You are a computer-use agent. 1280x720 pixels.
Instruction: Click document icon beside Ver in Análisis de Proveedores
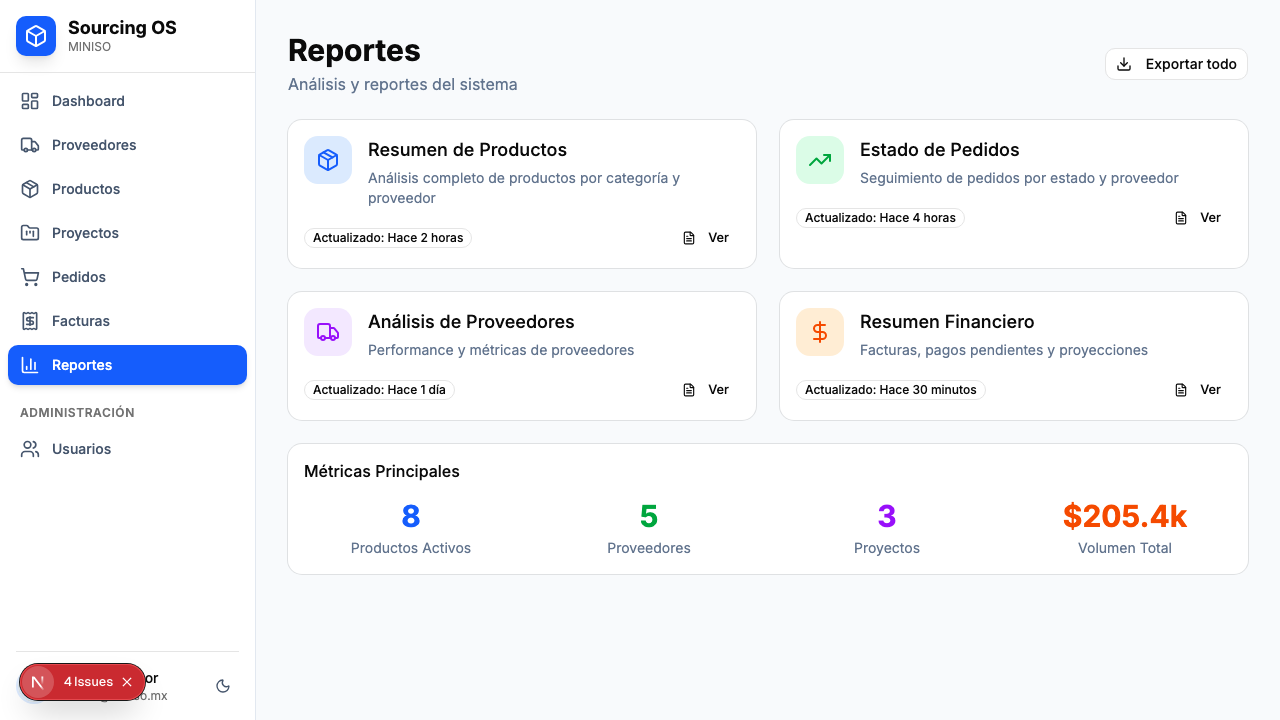tap(689, 390)
